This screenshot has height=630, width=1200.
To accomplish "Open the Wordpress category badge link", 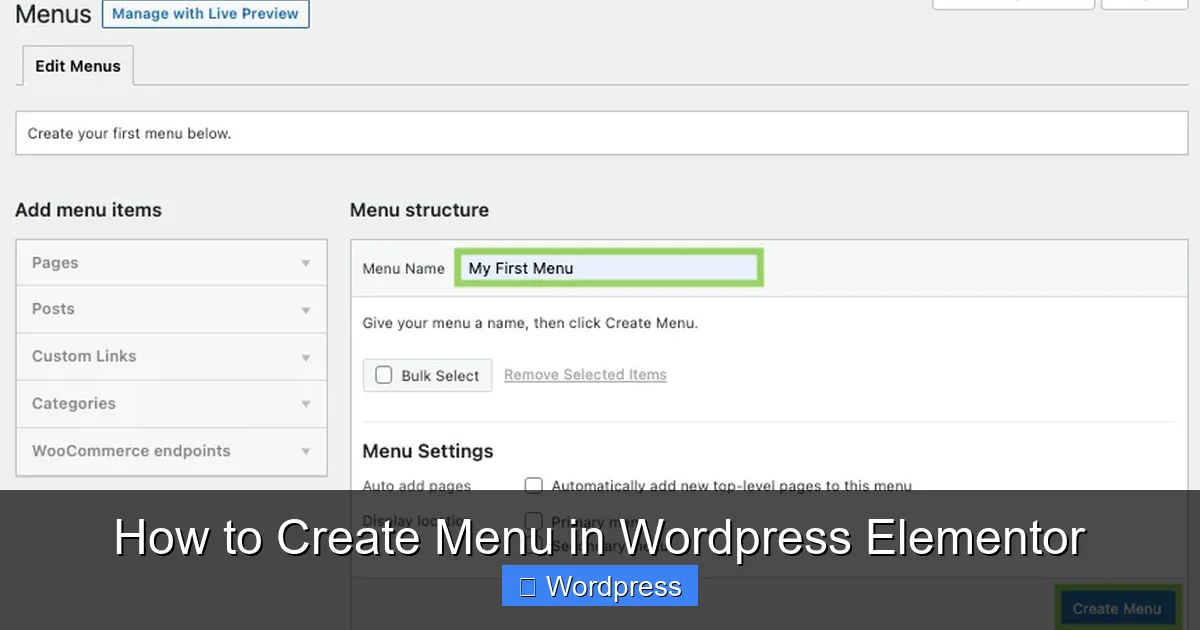I will click(x=599, y=586).
